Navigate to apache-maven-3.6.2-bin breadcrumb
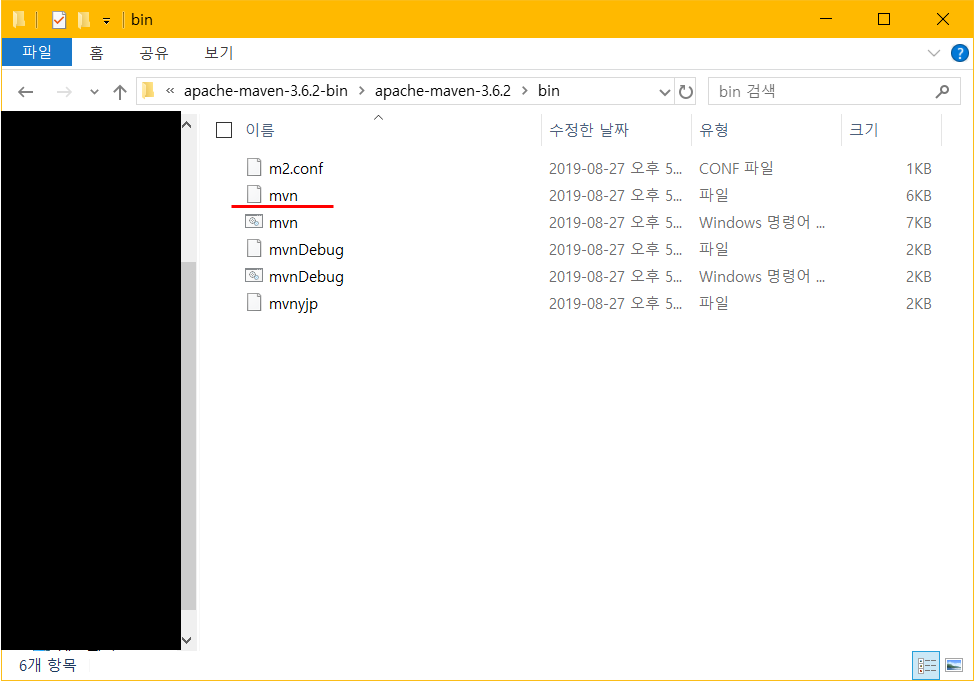 [x=266, y=91]
